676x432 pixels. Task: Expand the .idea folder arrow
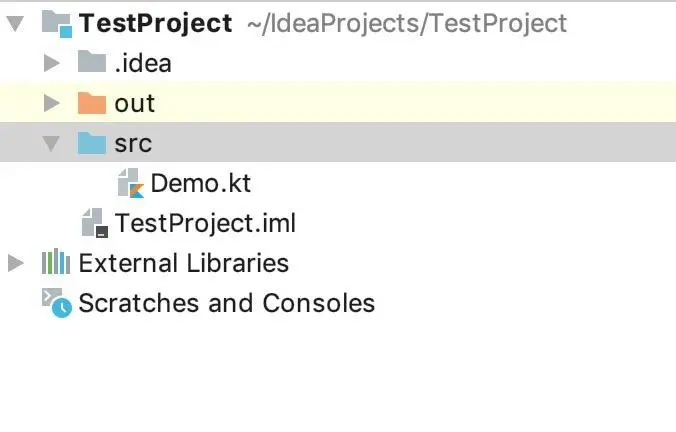coord(53,64)
